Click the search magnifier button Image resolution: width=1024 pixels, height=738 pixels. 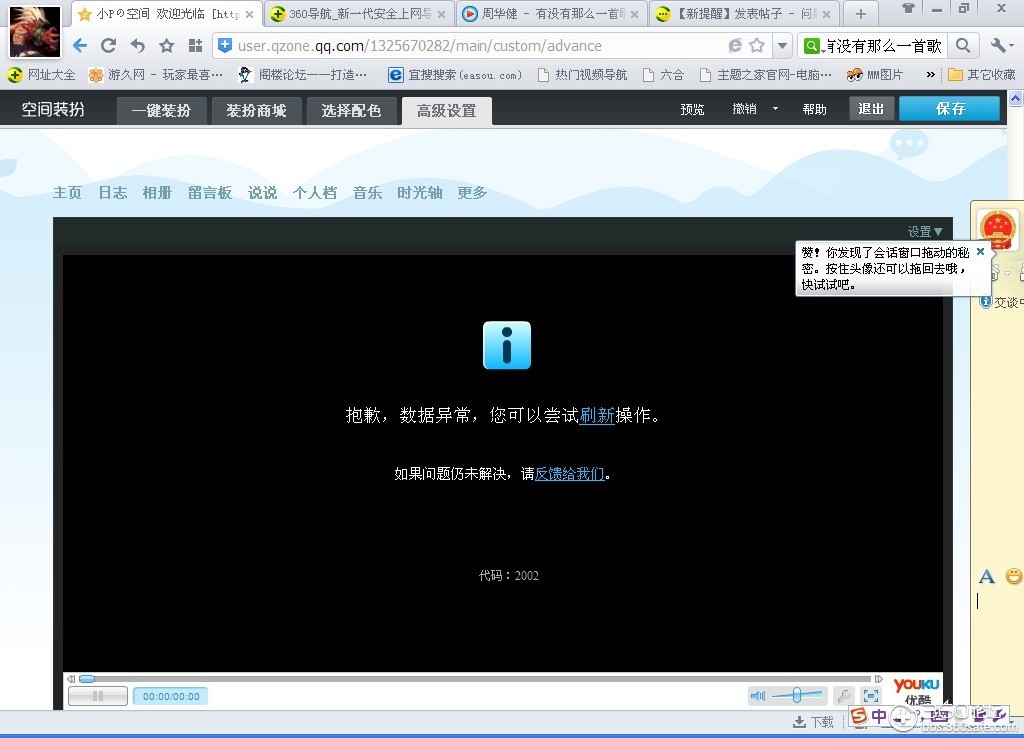(963, 46)
